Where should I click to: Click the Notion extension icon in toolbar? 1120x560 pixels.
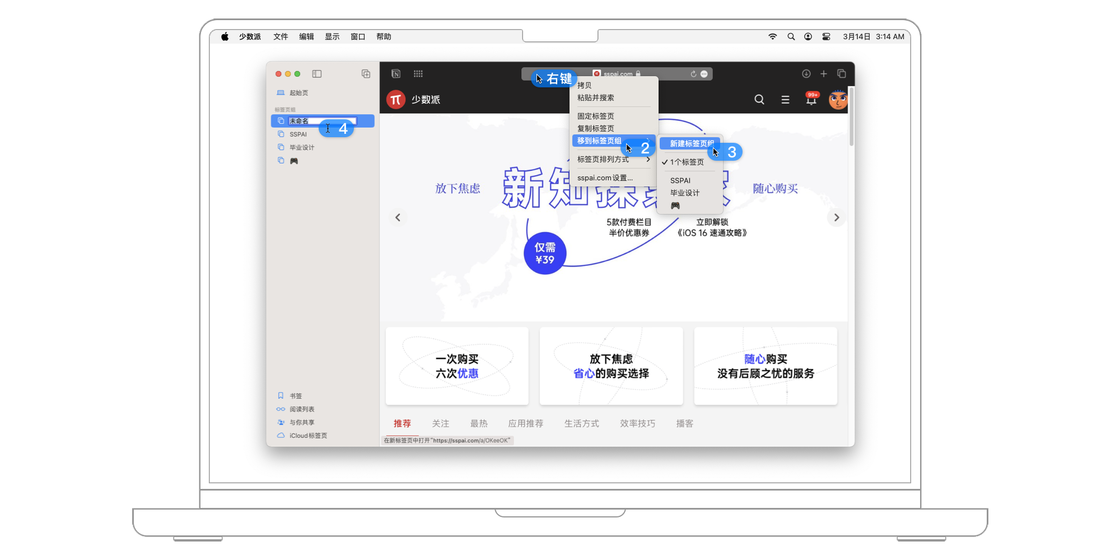(x=396, y=74)
